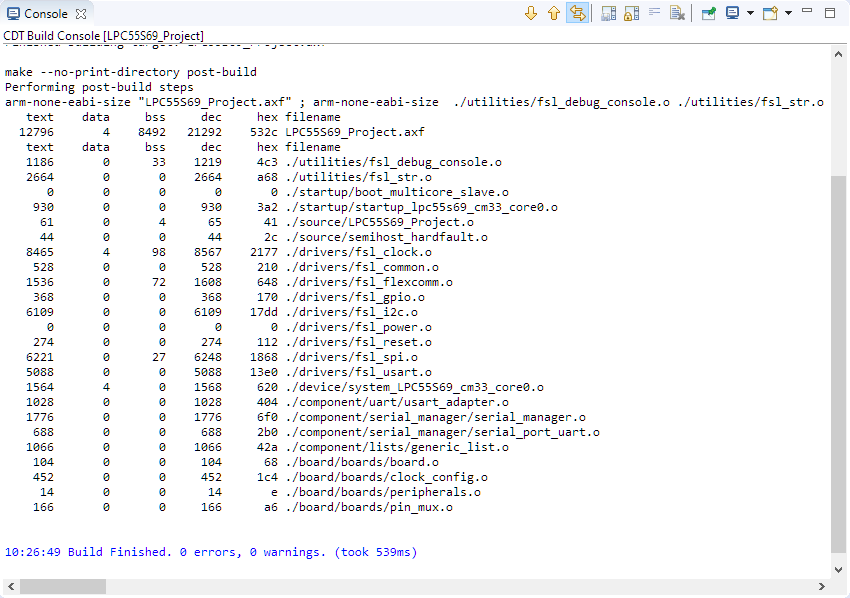Jump to next build error arrow
The width and height of the screenshot is (850, 598).
click(x=531, y=13)
